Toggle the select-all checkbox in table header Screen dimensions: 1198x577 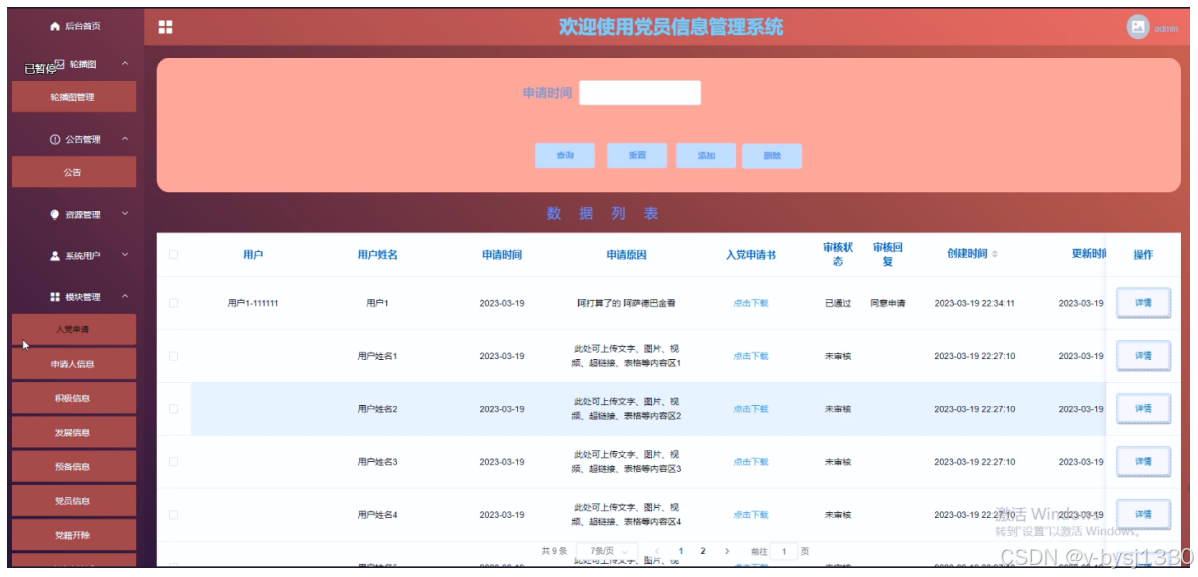[x=173, y=254]
